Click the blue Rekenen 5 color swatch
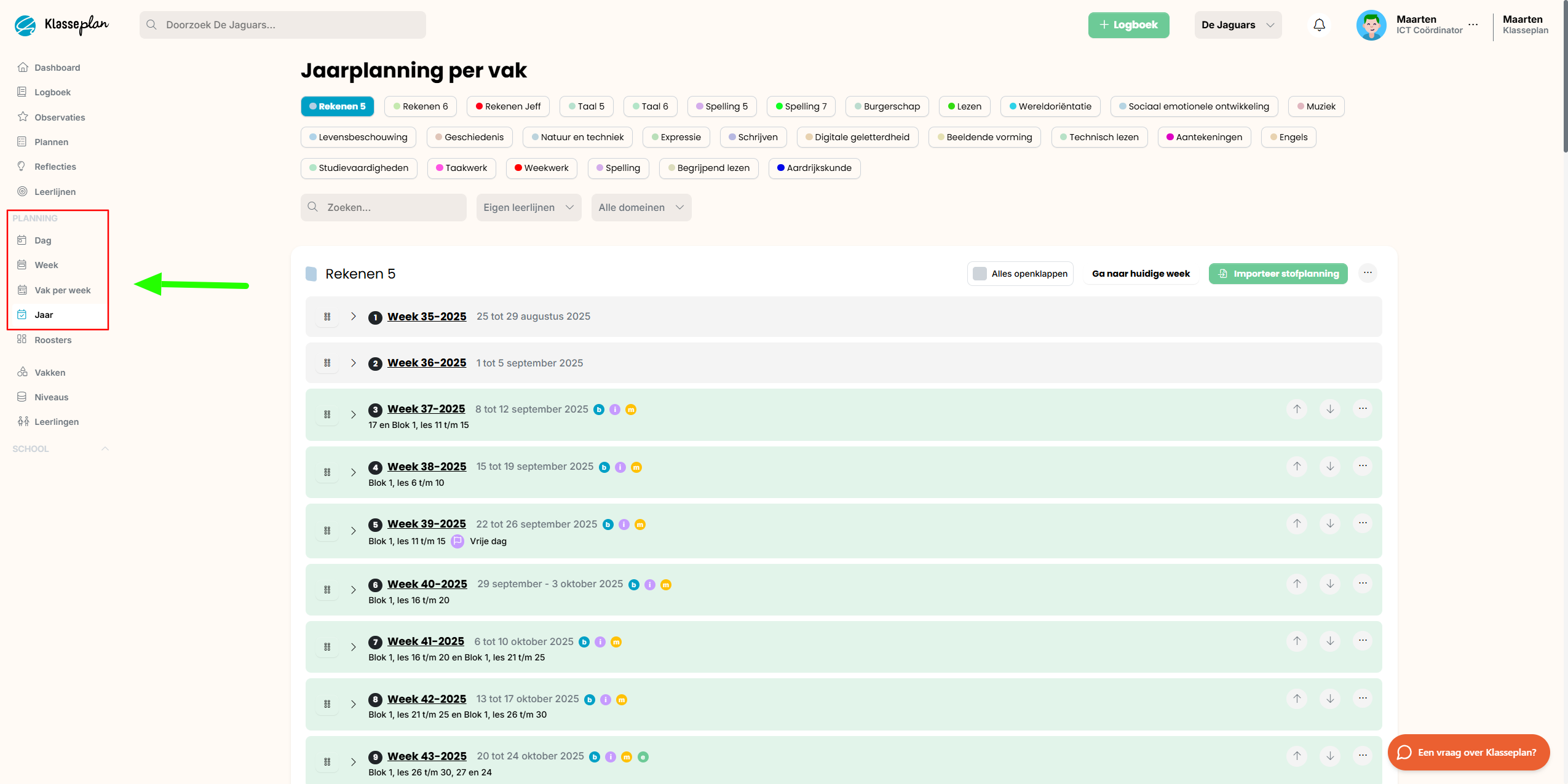Screen dimensions: 1568x784 tap(311, 274)
